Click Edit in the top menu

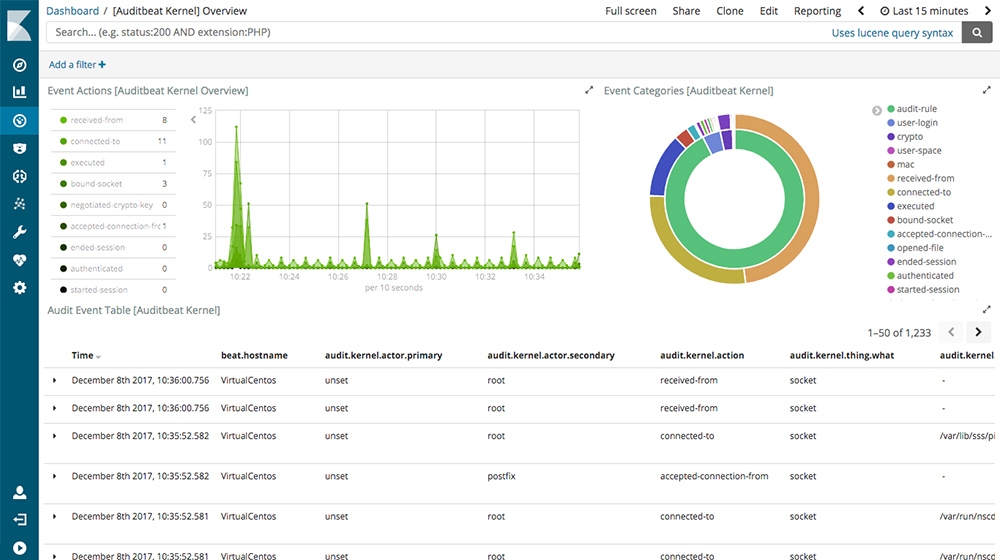pyautogui.click(x=768, y=11)
